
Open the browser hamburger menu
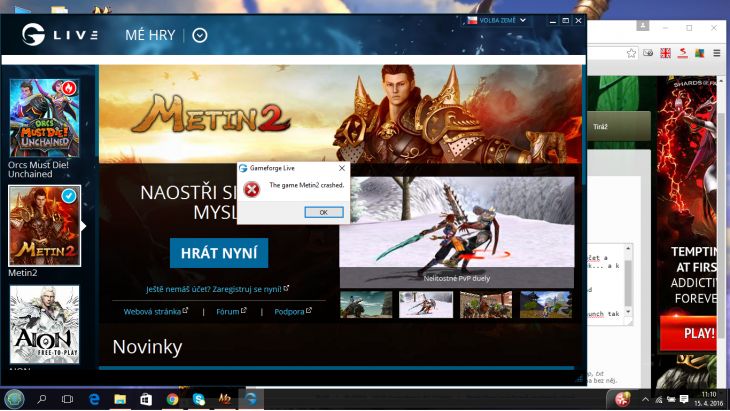pyautogui.click(x=717, y=53)
